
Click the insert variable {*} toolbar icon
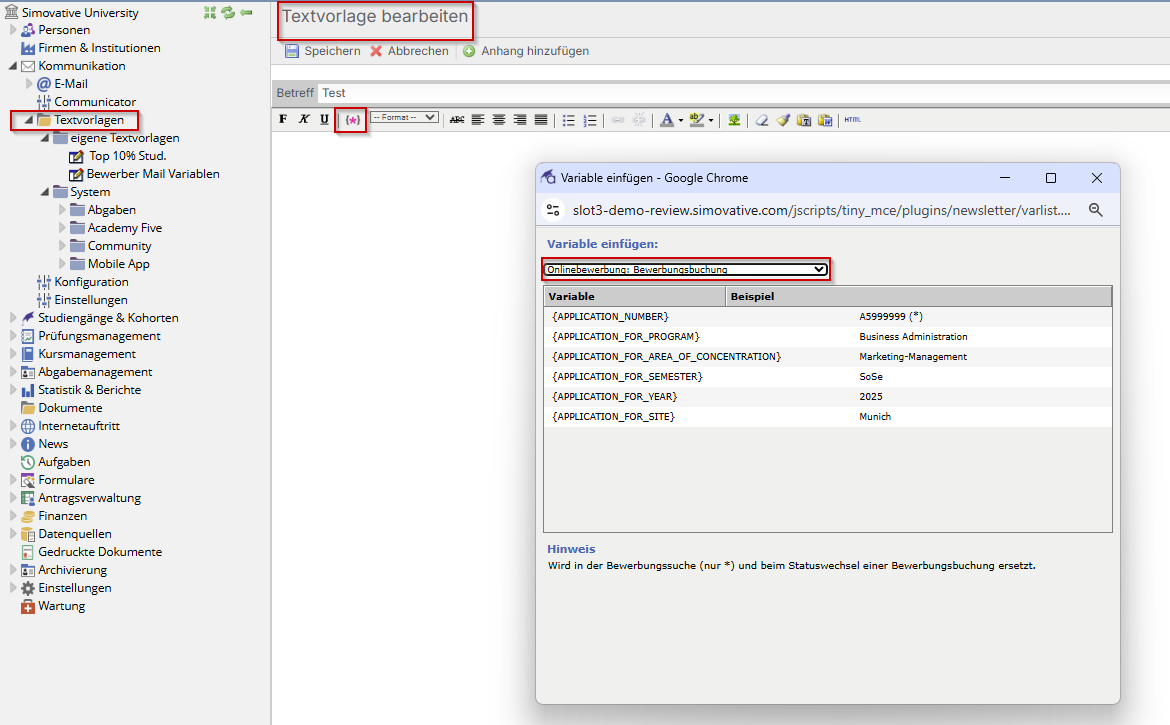[x=352, y=120]
